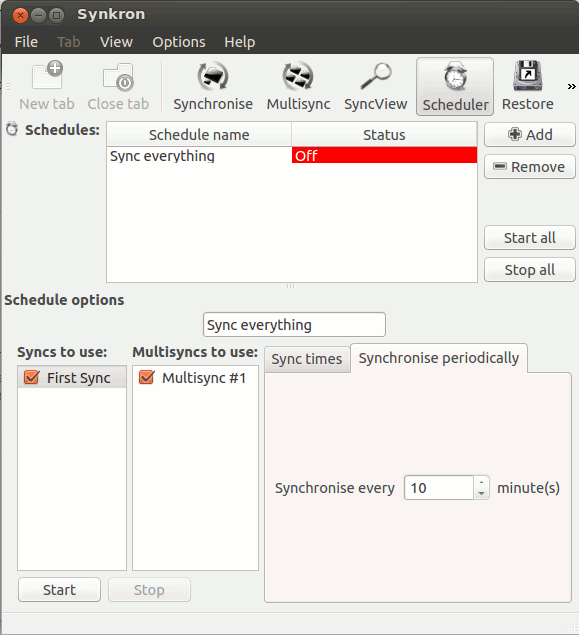Click the minutes value field showing 10

pos(439,488)
